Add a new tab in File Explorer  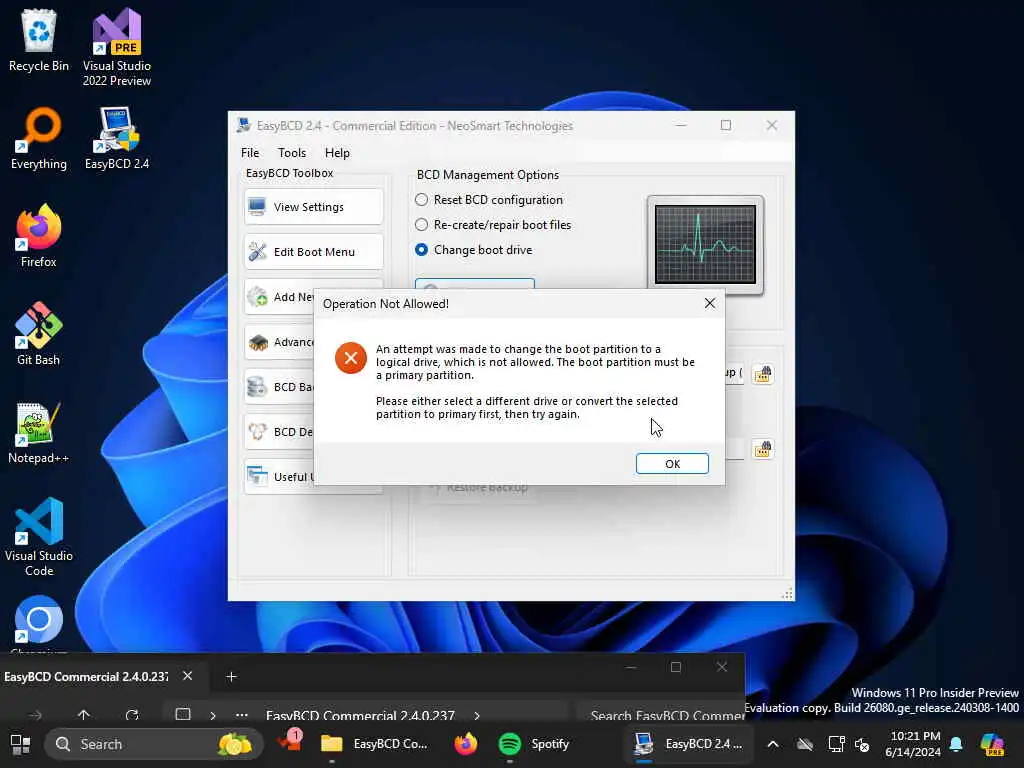[231, 677]
